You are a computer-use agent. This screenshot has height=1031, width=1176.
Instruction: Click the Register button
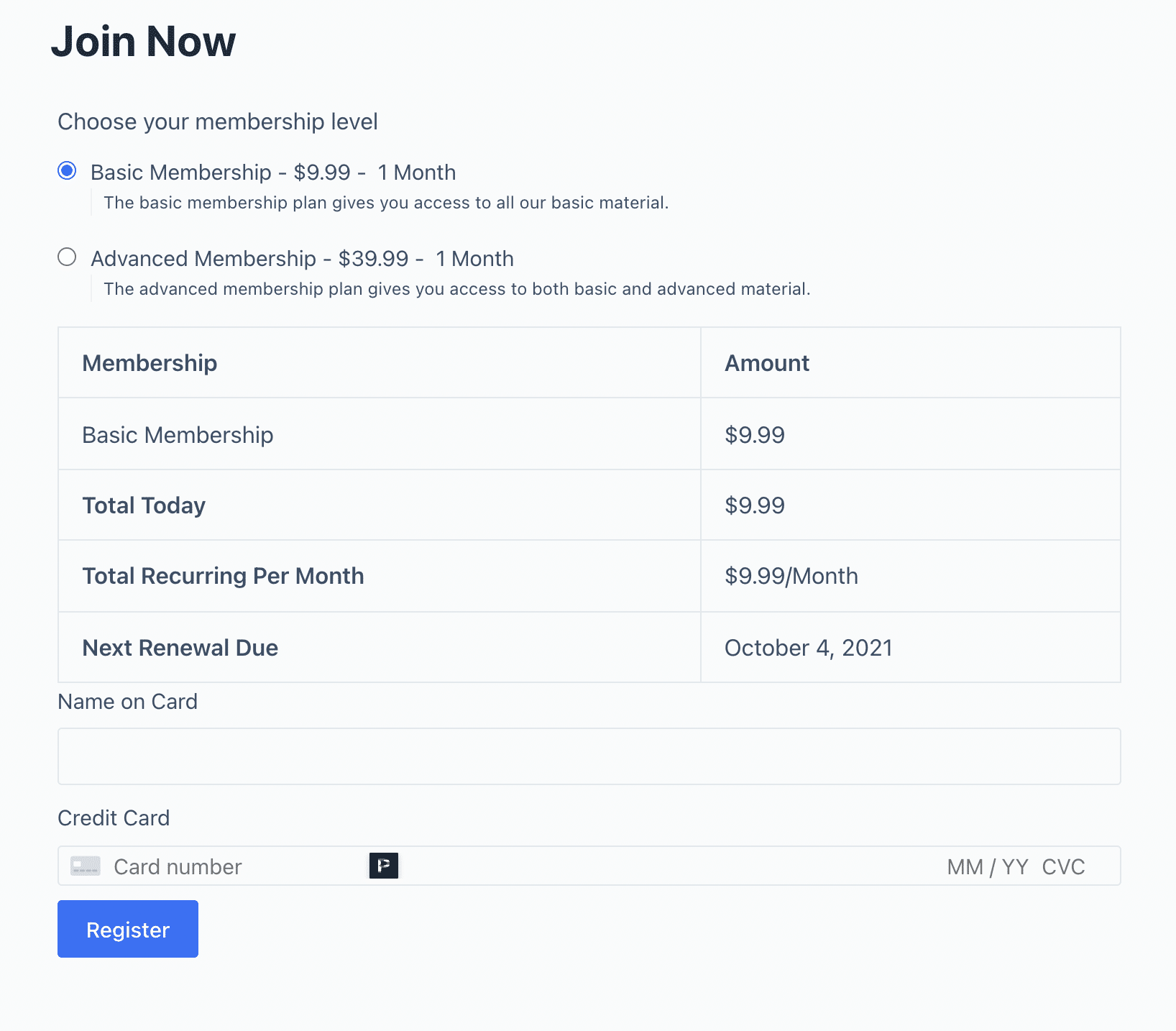pos(127,929)
